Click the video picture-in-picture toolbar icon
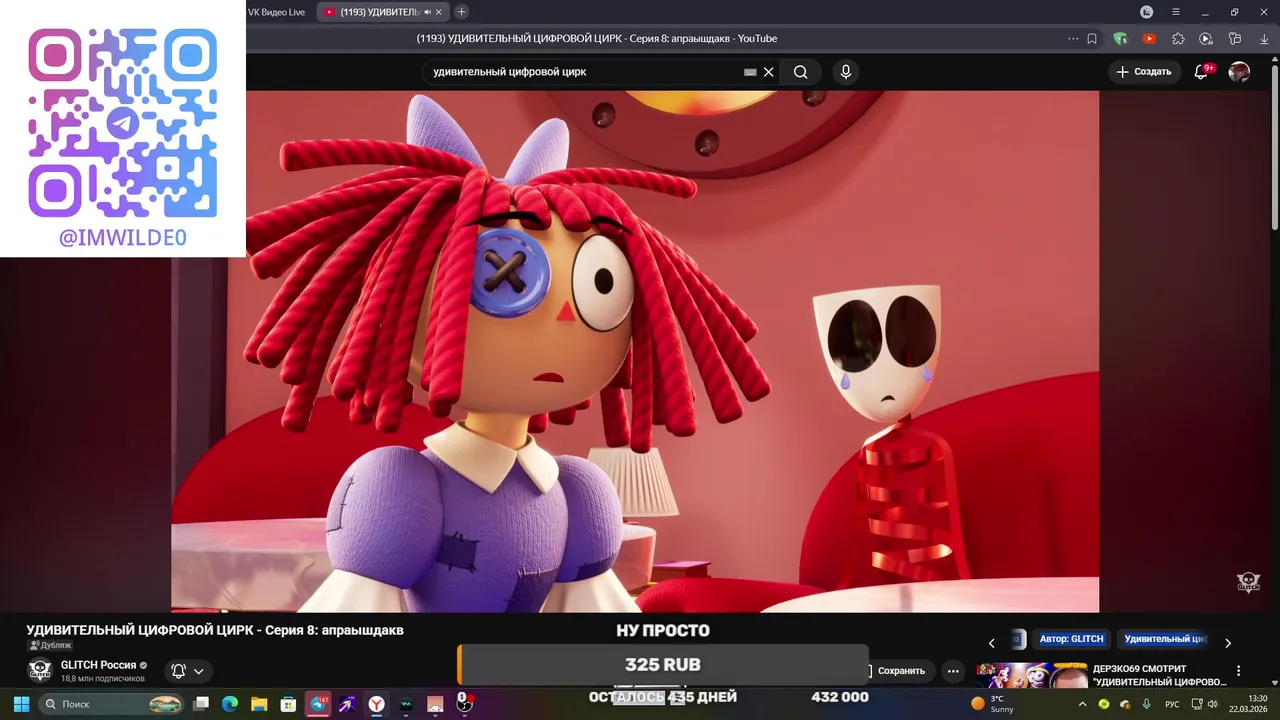Screen dimensions: 1280x720 point(1206,39)
